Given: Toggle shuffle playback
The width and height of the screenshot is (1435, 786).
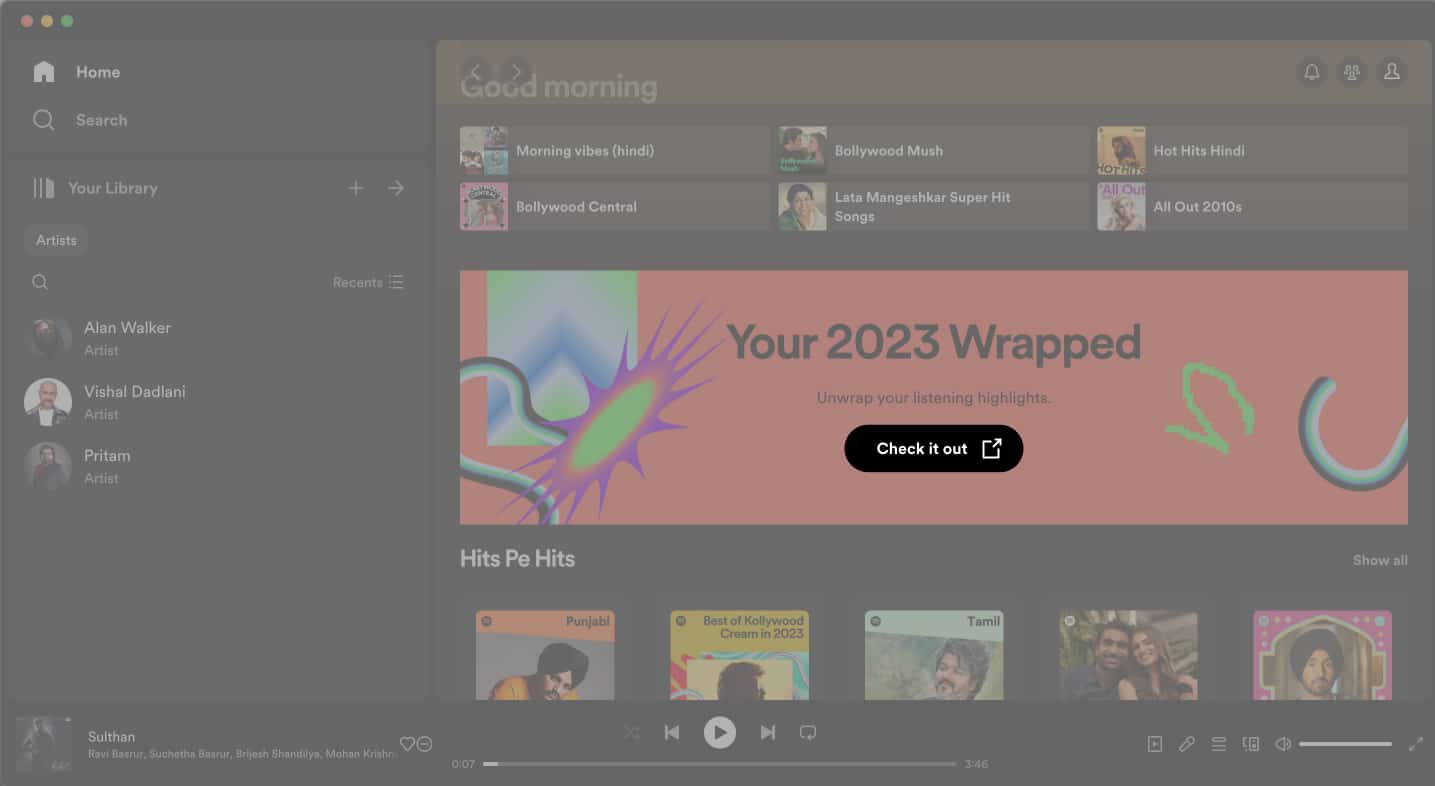Looking at the screenshot, I should (632, 733).
